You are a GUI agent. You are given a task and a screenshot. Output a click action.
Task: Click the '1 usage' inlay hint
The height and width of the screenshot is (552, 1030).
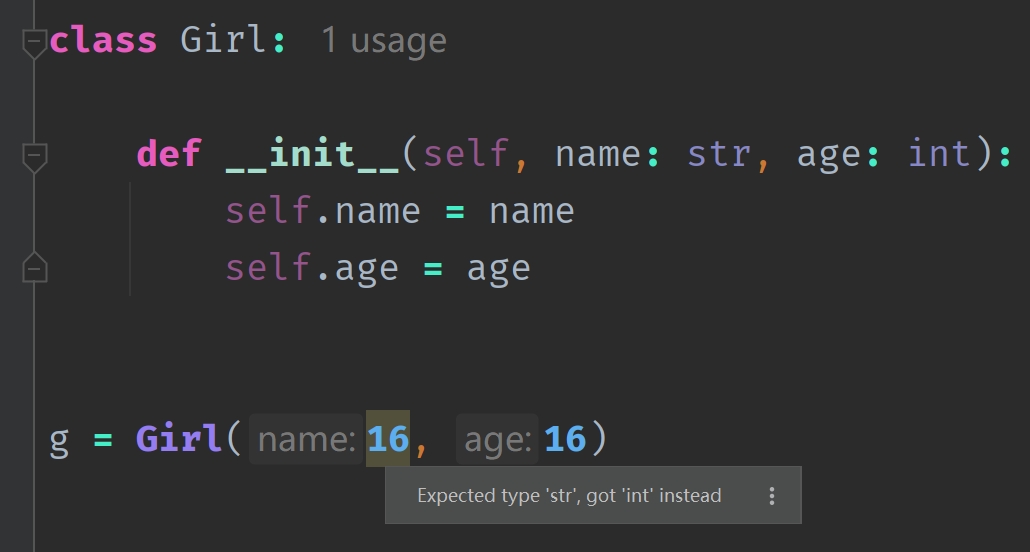coord(384,41)
